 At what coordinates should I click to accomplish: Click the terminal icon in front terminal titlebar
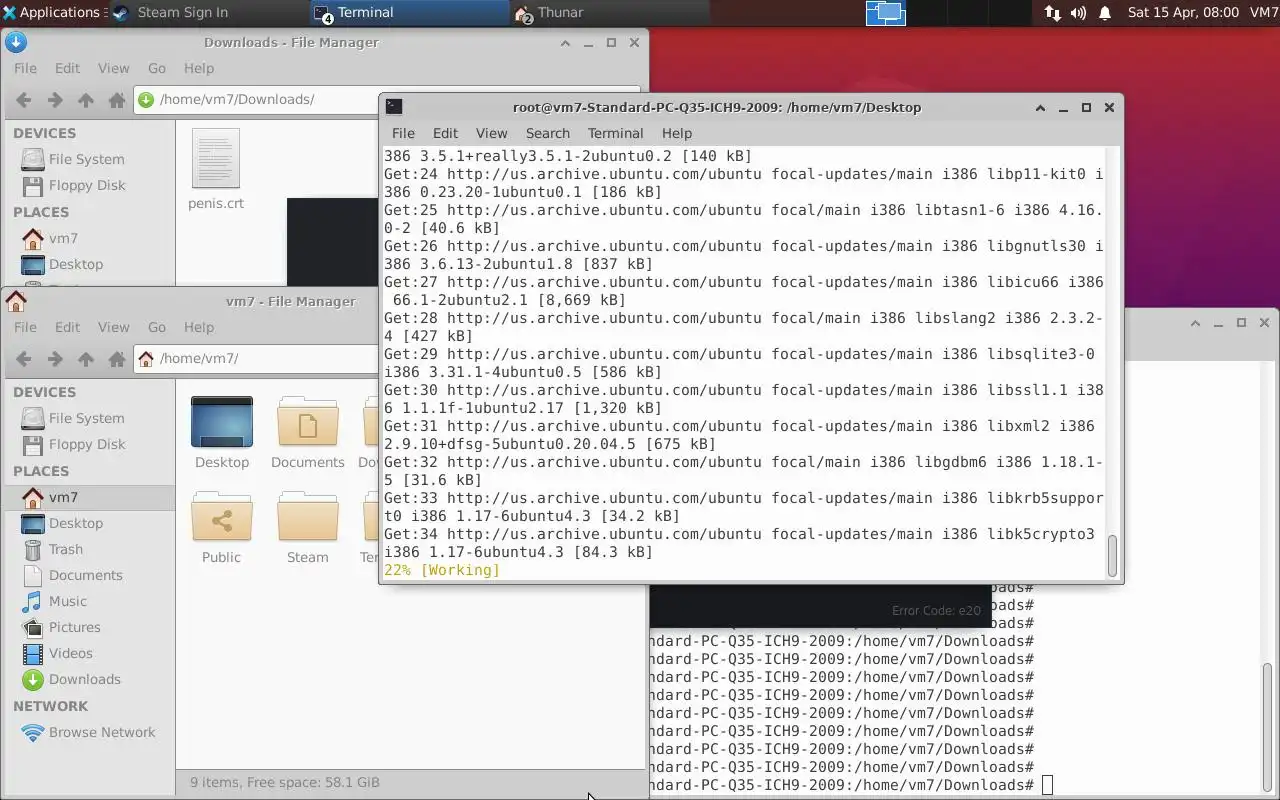[394, 106]
